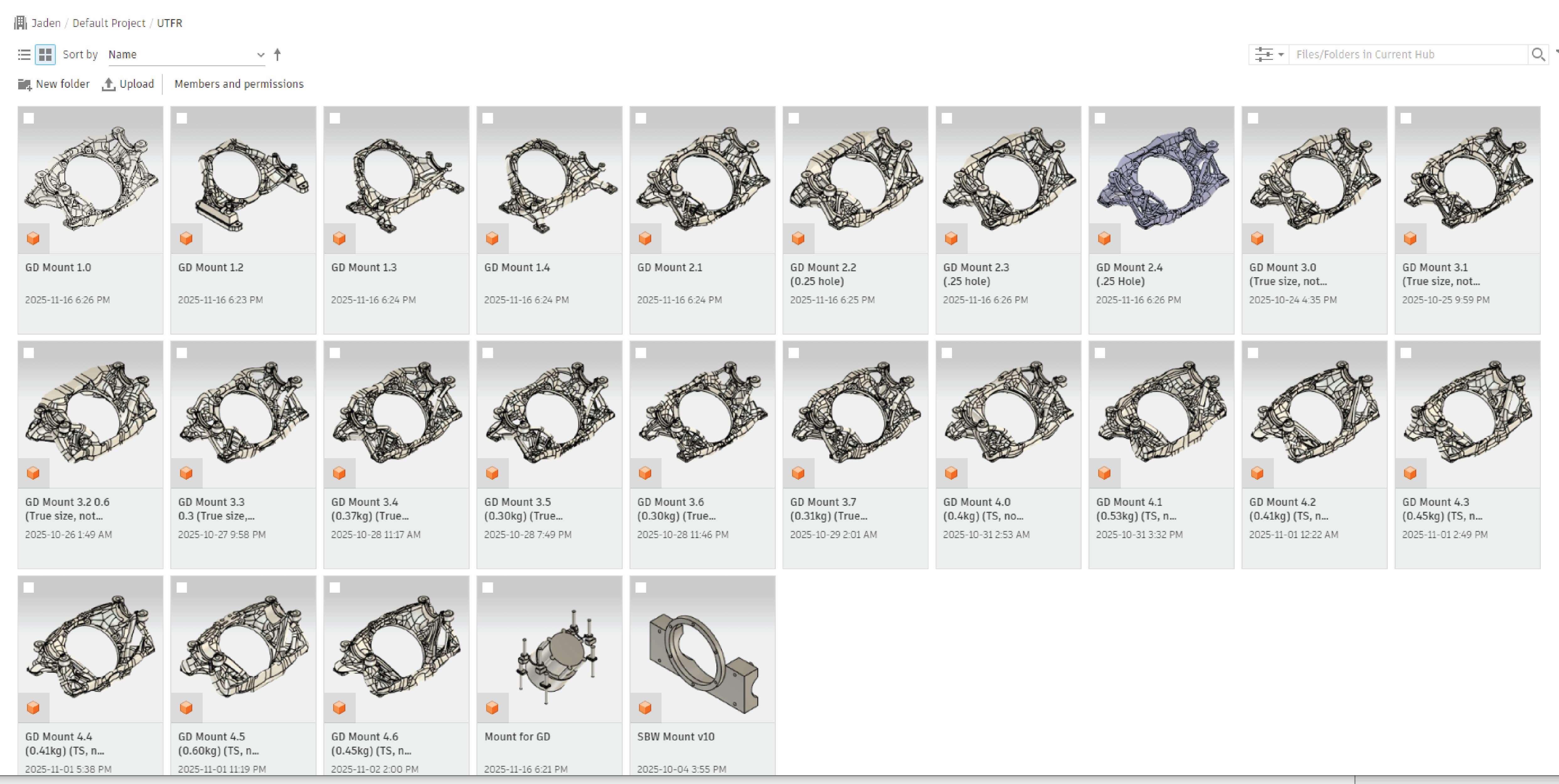Select the GD Mount 2.4 checkbox

pos(1100,119)
